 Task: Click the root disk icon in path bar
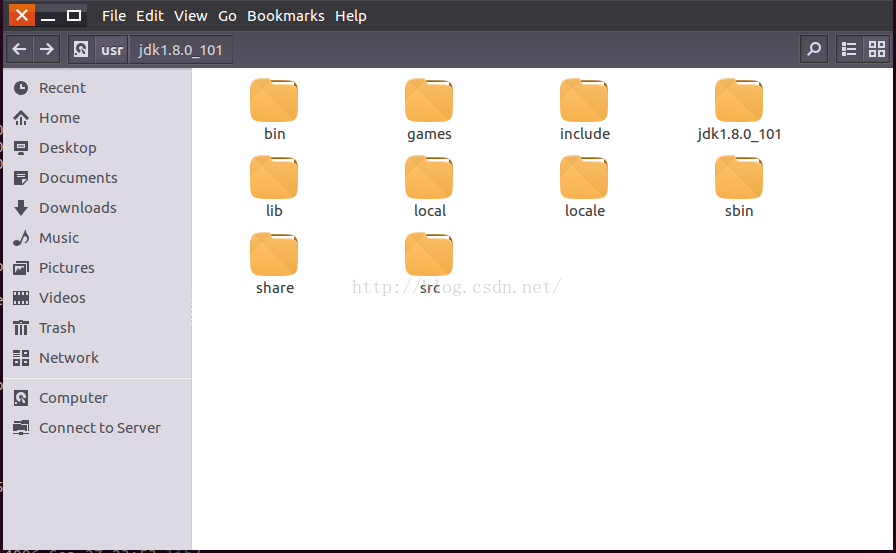click(x=81, y=50)
